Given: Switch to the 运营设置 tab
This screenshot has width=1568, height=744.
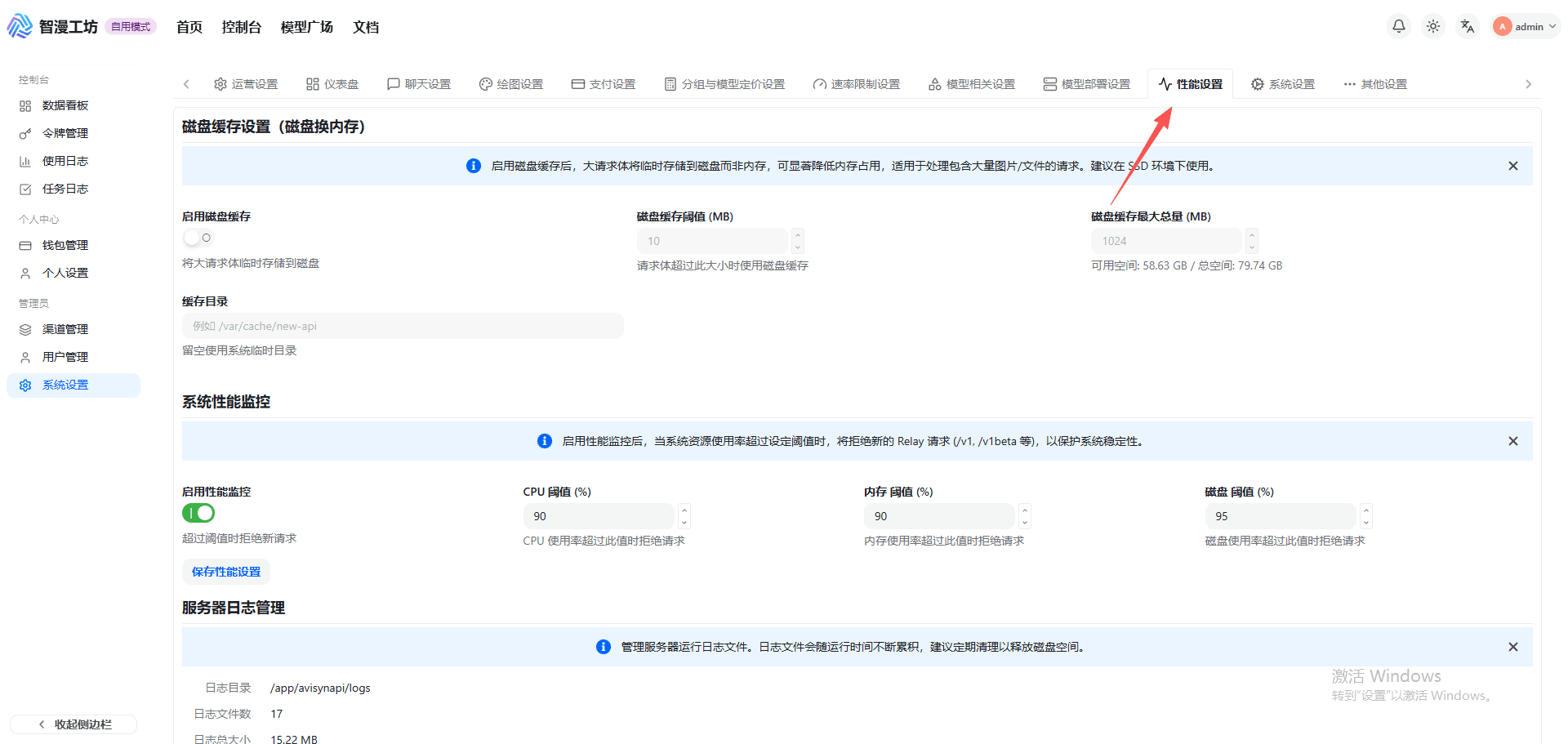Looking at the screenshot, I should (246, 84).
